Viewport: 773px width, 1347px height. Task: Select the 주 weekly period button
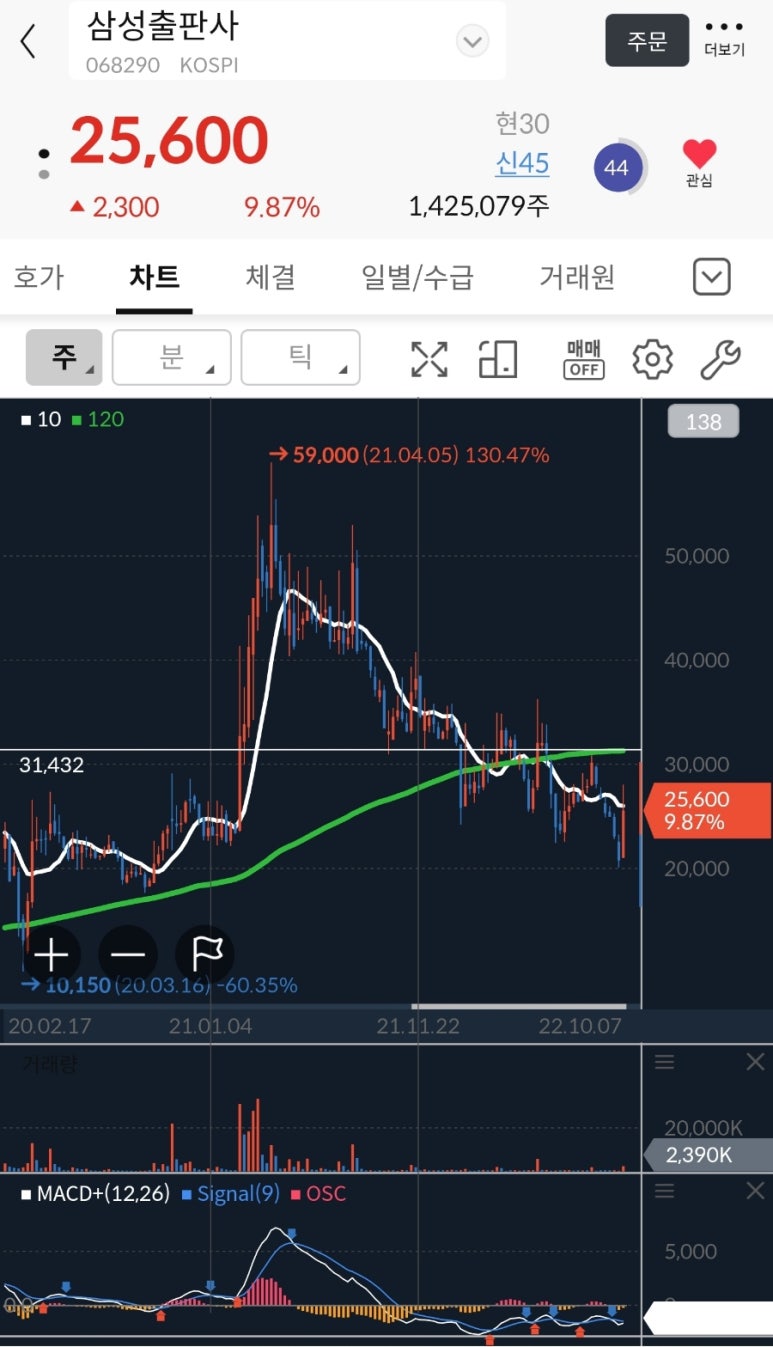coord(64,358)
